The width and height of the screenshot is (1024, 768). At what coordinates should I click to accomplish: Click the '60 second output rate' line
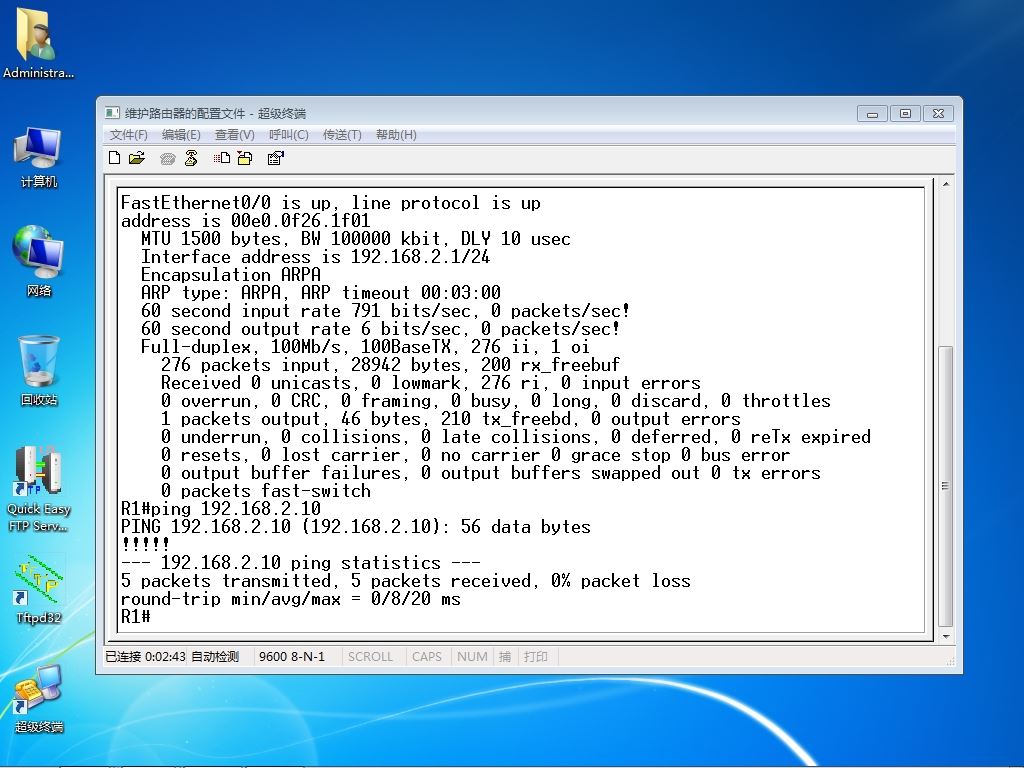(381, 329)
